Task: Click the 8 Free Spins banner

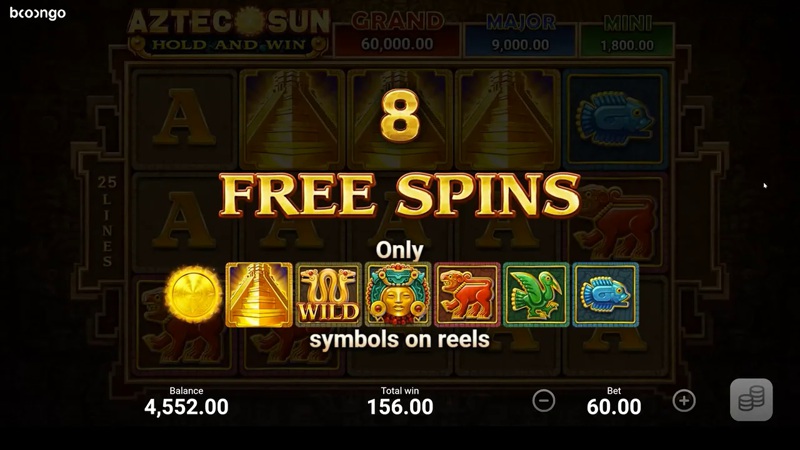Action: click(x=399, y=158)
